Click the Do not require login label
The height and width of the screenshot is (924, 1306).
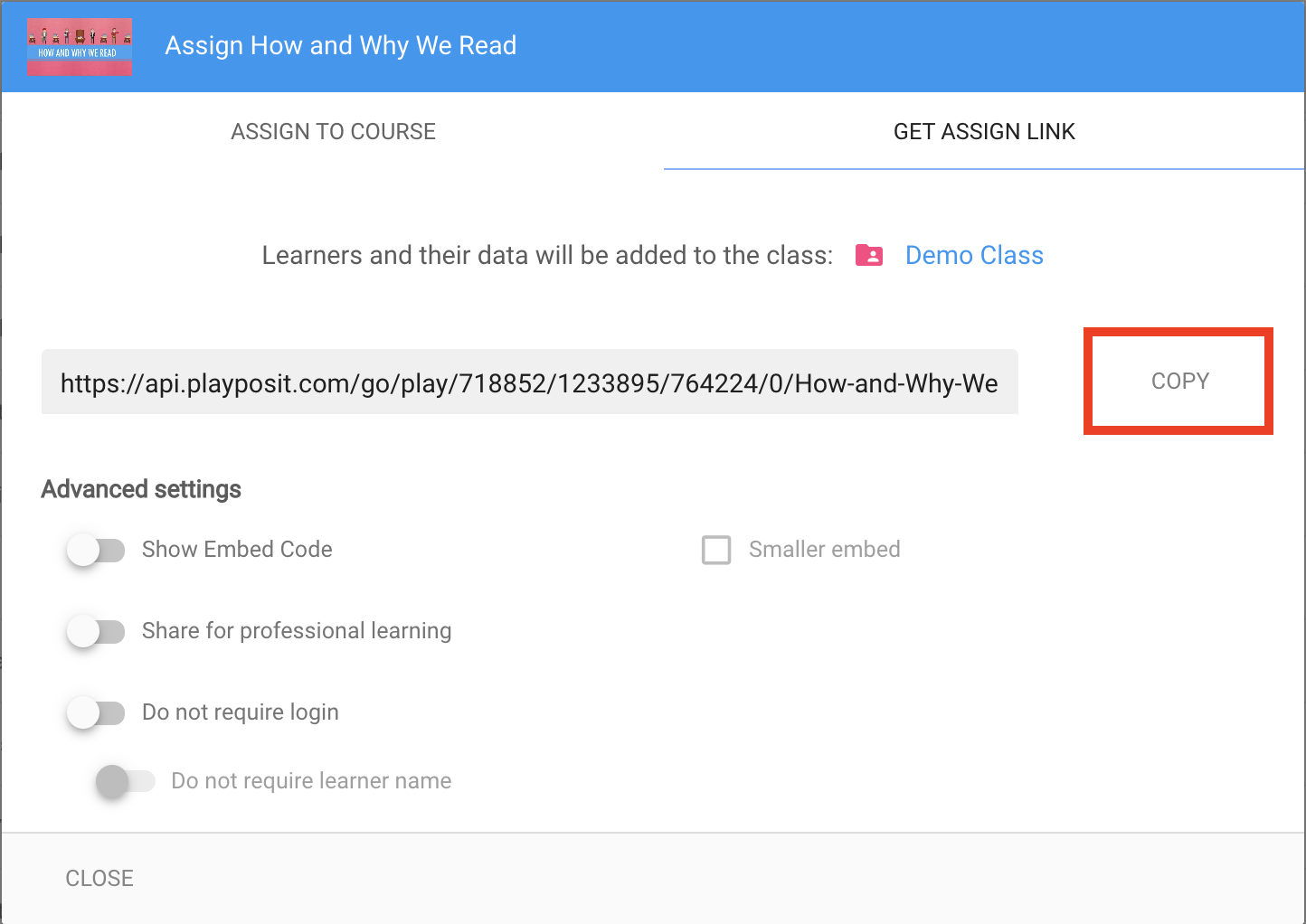click(240, 712)
